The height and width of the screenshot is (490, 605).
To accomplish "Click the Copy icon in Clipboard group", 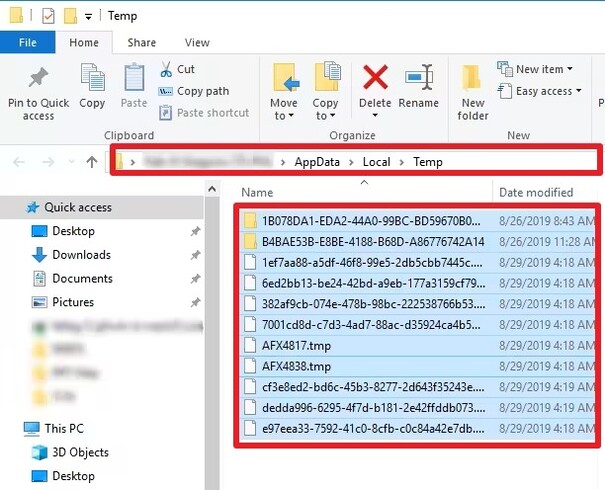I will click(x=92, y=78).
